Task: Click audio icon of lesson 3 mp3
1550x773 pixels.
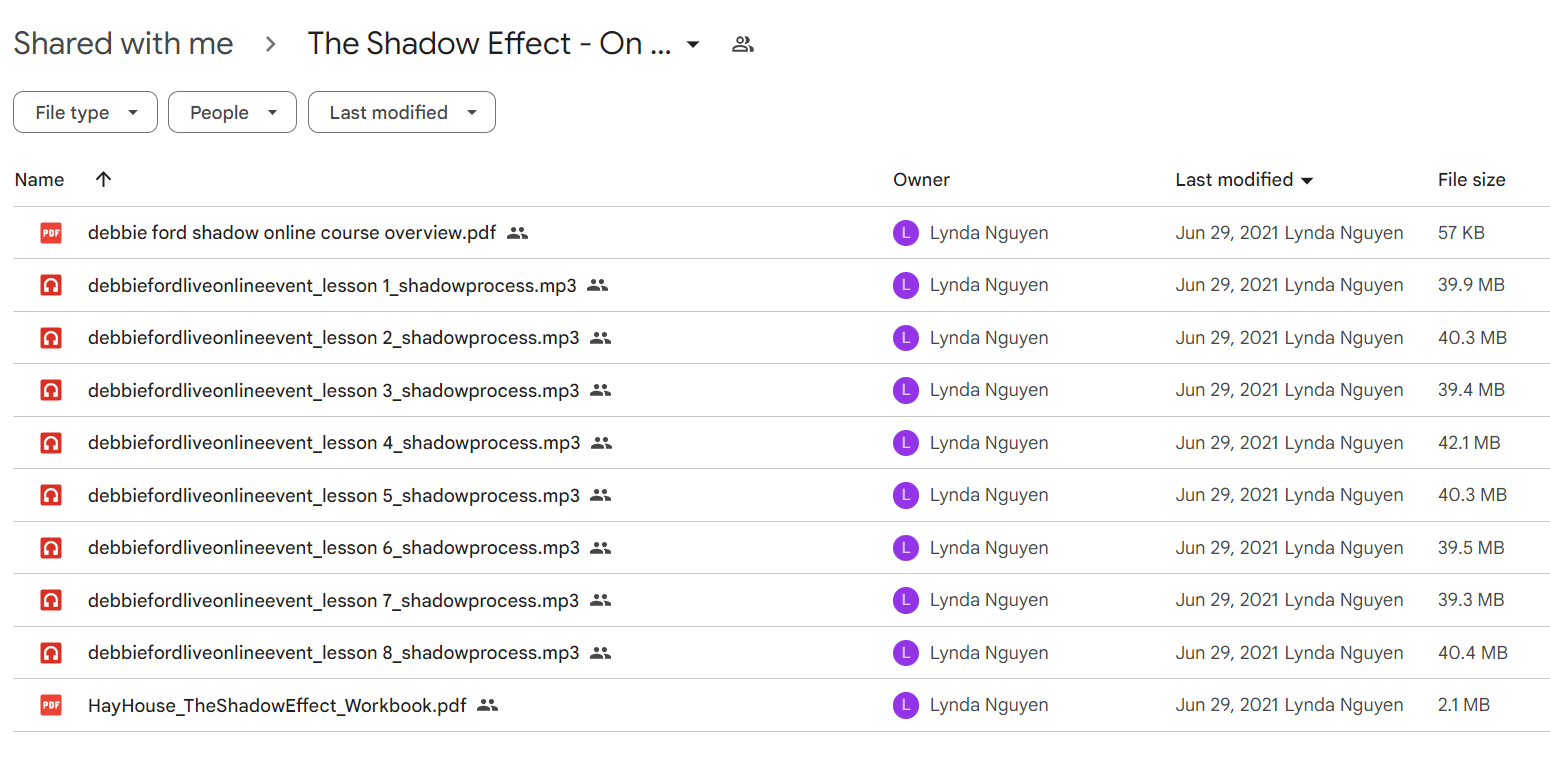Action: pos(51,390)
